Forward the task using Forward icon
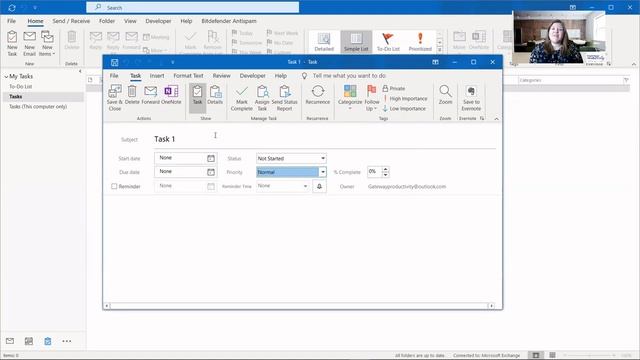The image size is (640, 360). pyautogui.click(x=150, y=95)
